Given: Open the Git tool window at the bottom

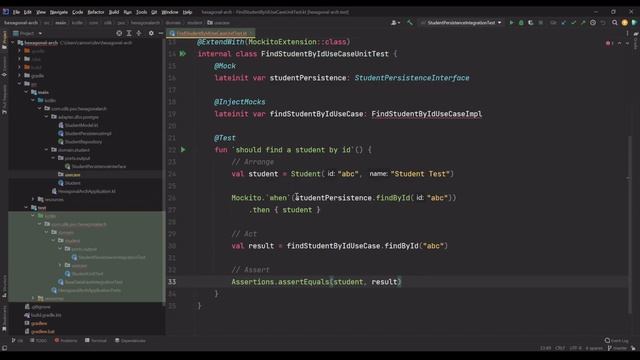Looking at the screenshot, I should click(x=17, y=340).
